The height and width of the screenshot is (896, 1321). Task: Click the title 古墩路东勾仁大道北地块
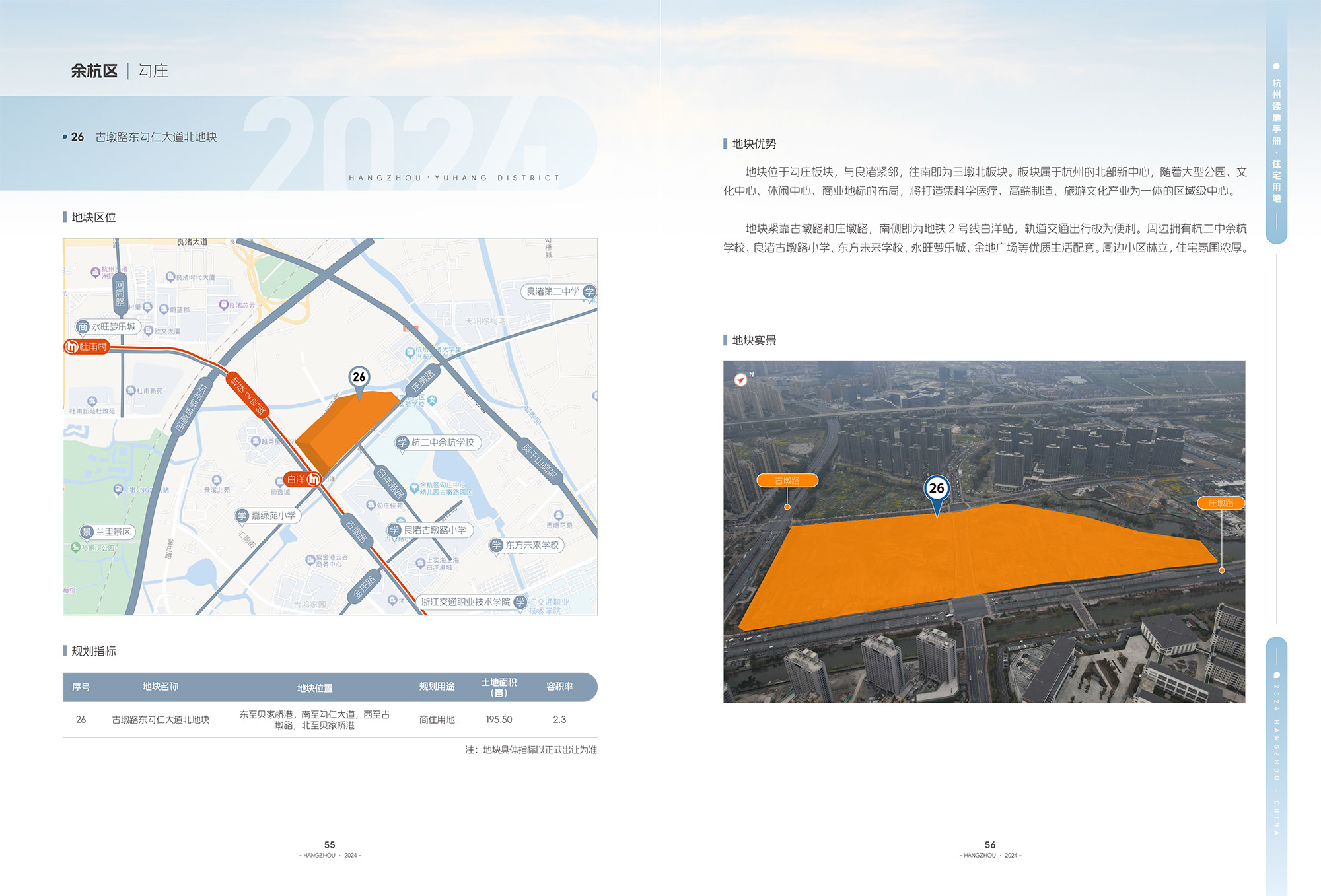(156, 137)
